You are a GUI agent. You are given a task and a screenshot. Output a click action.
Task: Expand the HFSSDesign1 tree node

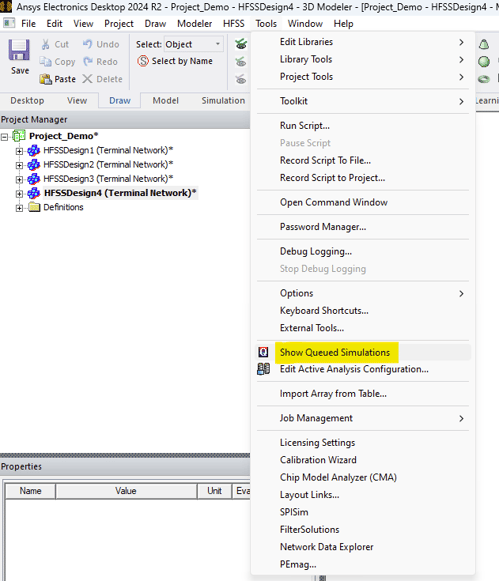19,151
